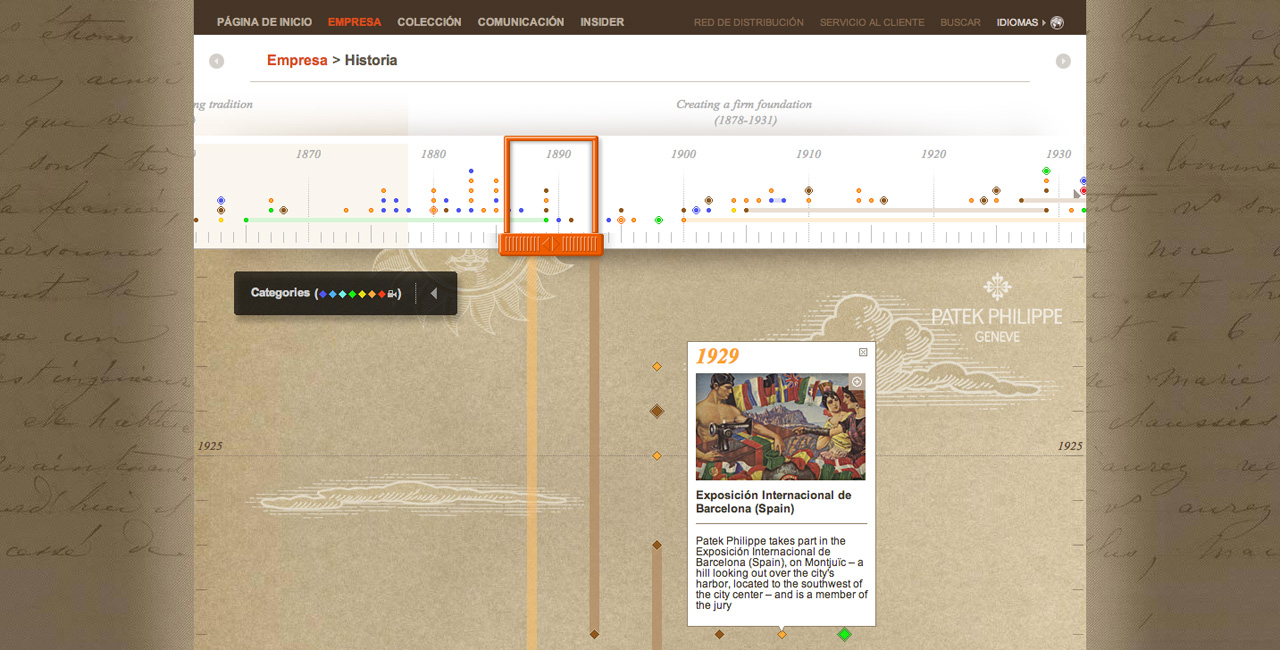
Task: Click the 1900 year label
Action: (x=683, y=154)
